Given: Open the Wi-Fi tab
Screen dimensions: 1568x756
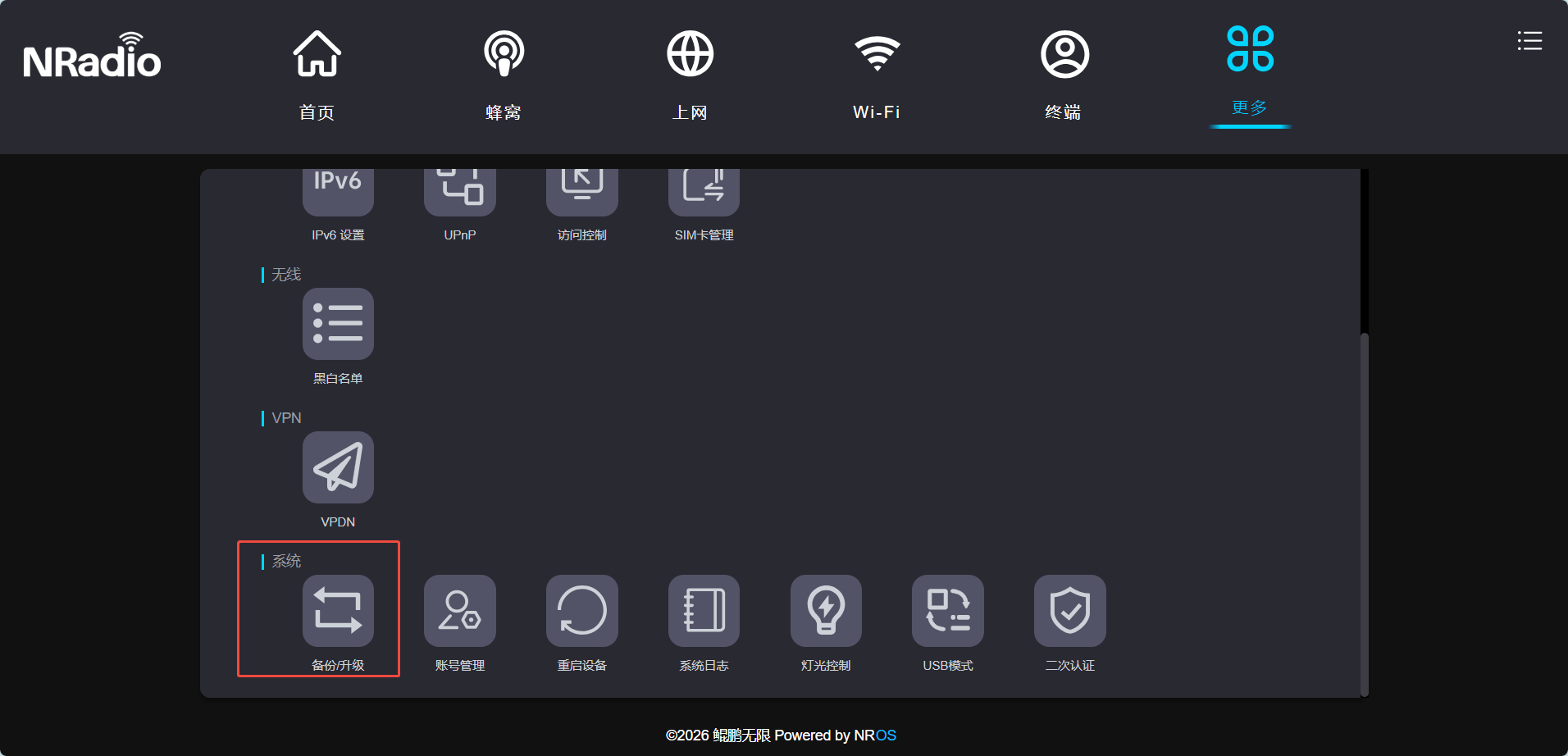Looking at the screenshot, I should (x=877, y=75).
